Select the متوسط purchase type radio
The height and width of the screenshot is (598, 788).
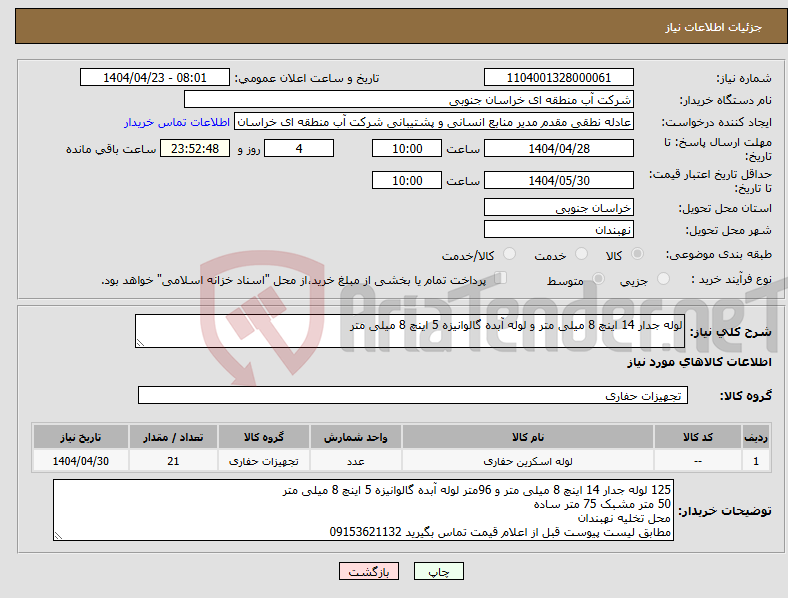point(598,279)
